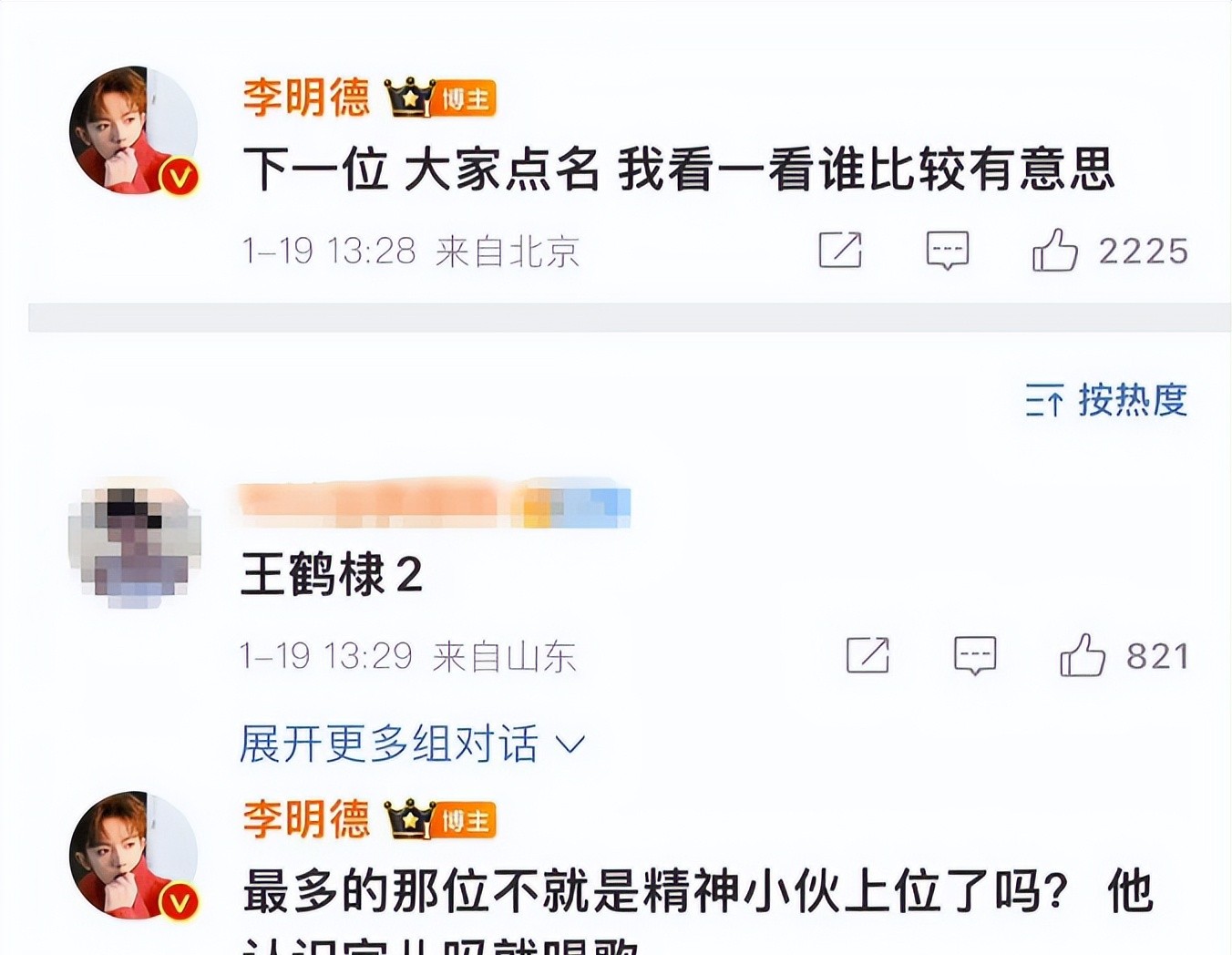The height and width of the screenshot is (955, 1232).
Task: Click the 博主 badge on the top post
Action: pyautogui.click(x=465, y=98)
